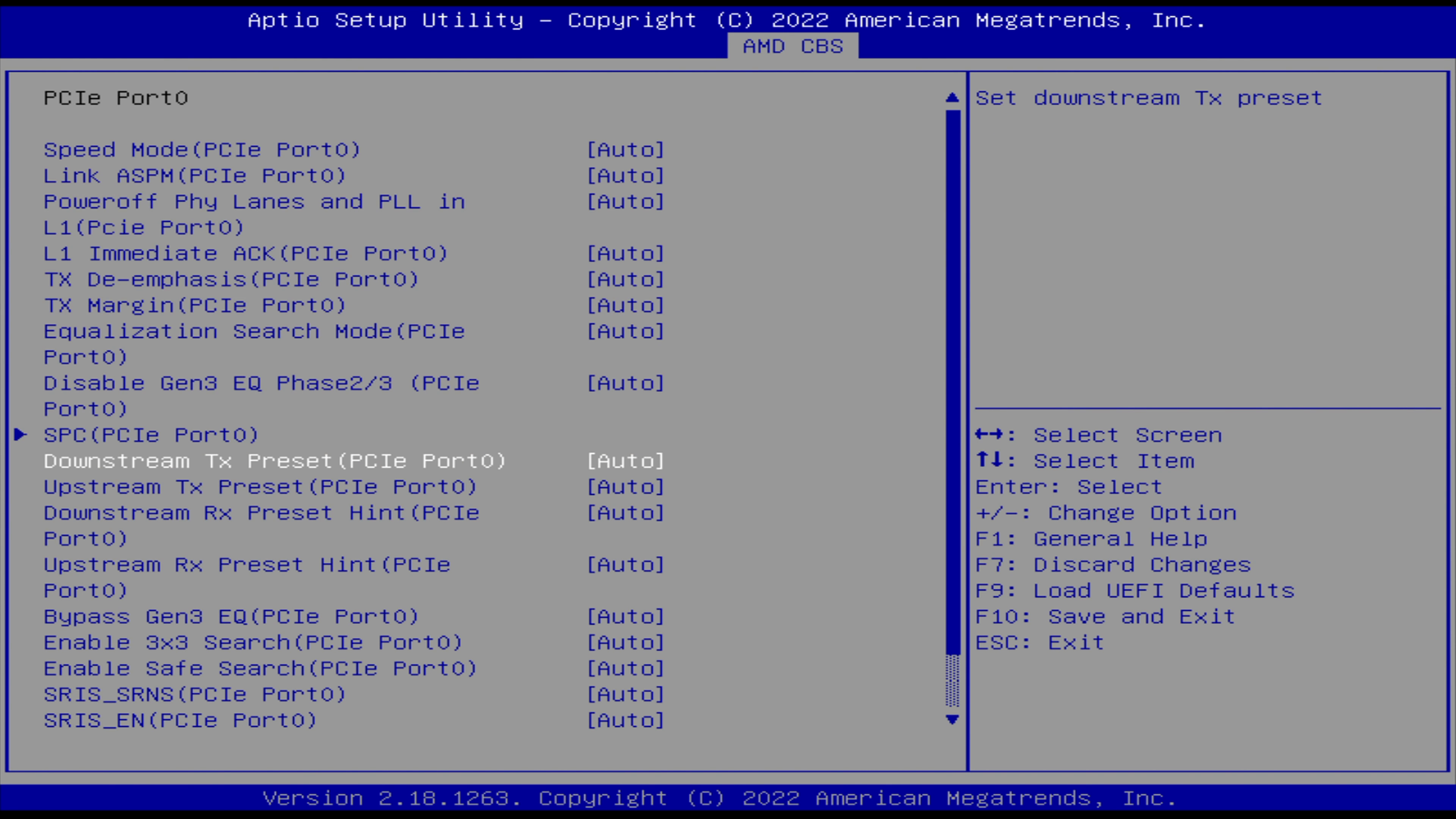Expand the SPC(PCIe Port0) submenu arrow
Screen dimensions: 1456x819
(20, 435)
